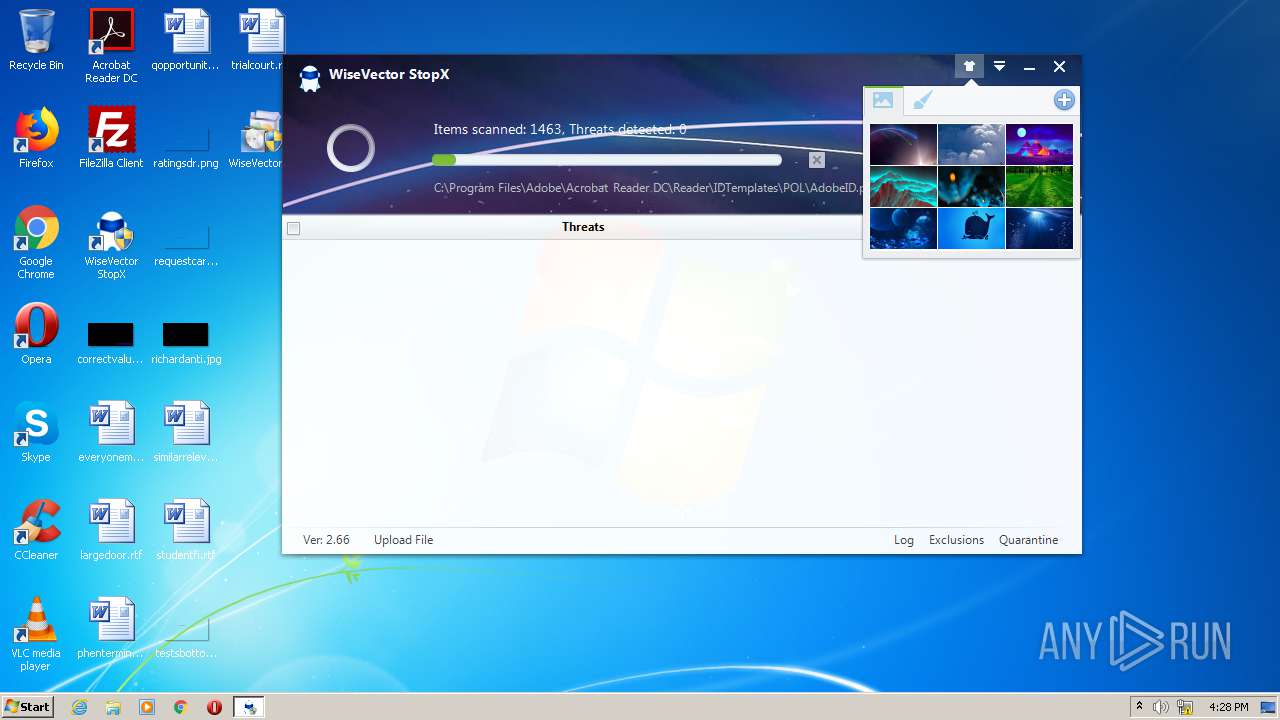Click the Upload File link

point(403,540)
